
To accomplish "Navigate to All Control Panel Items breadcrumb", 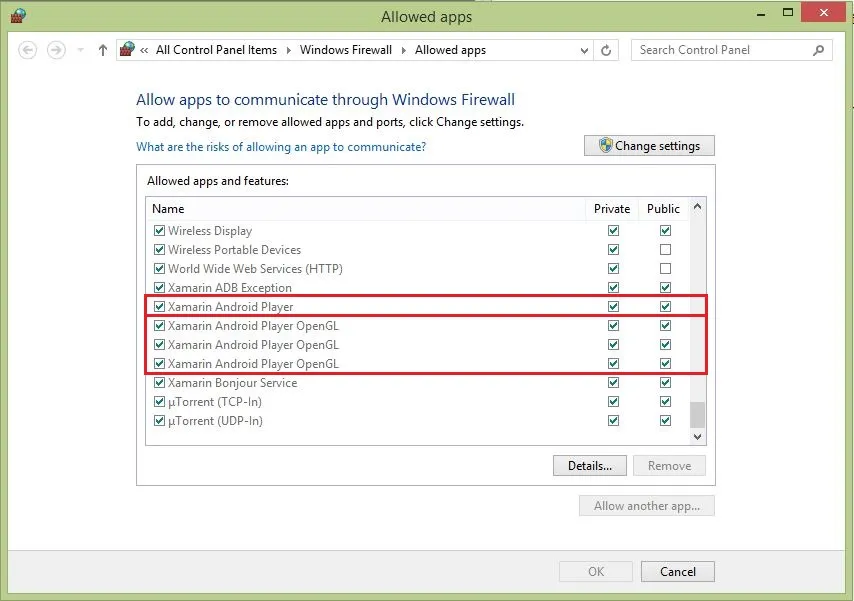I will (216, 50).
